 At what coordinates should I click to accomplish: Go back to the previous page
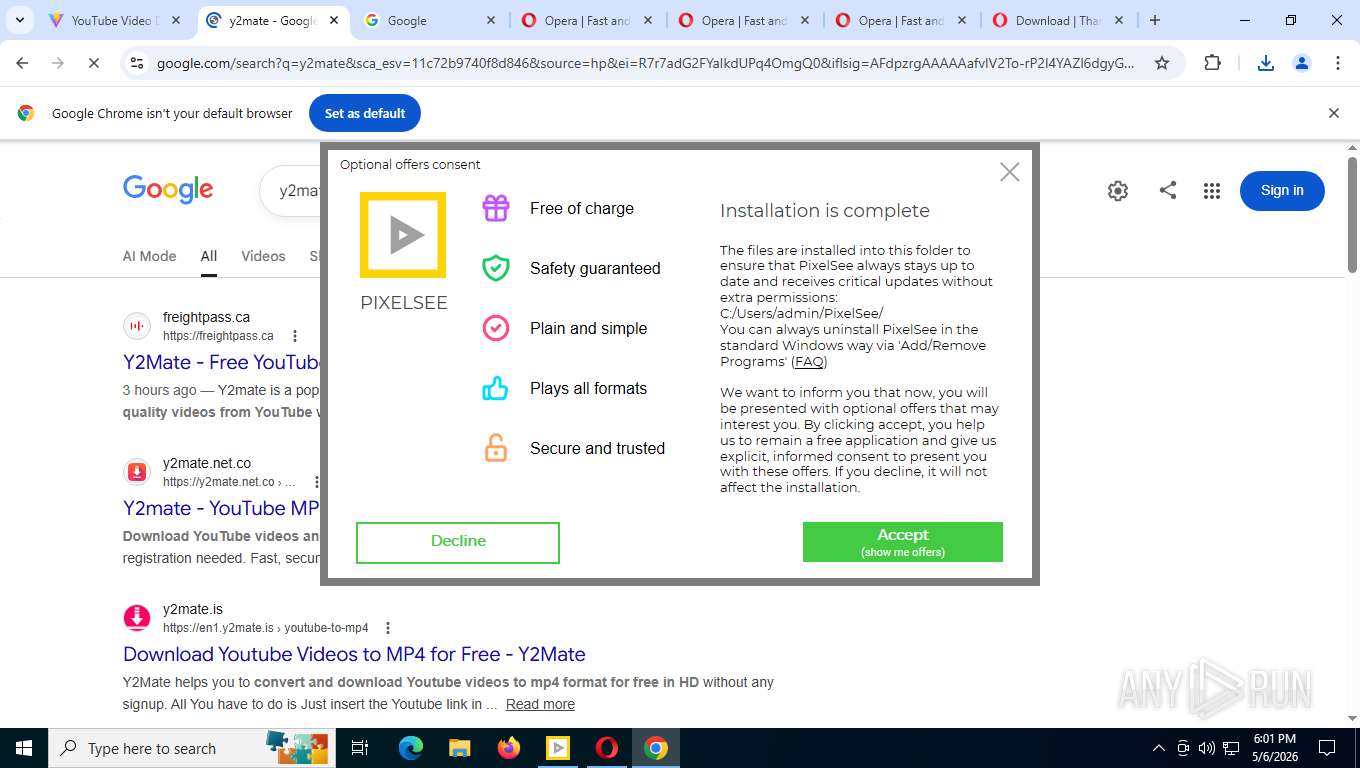pos(22,63)
